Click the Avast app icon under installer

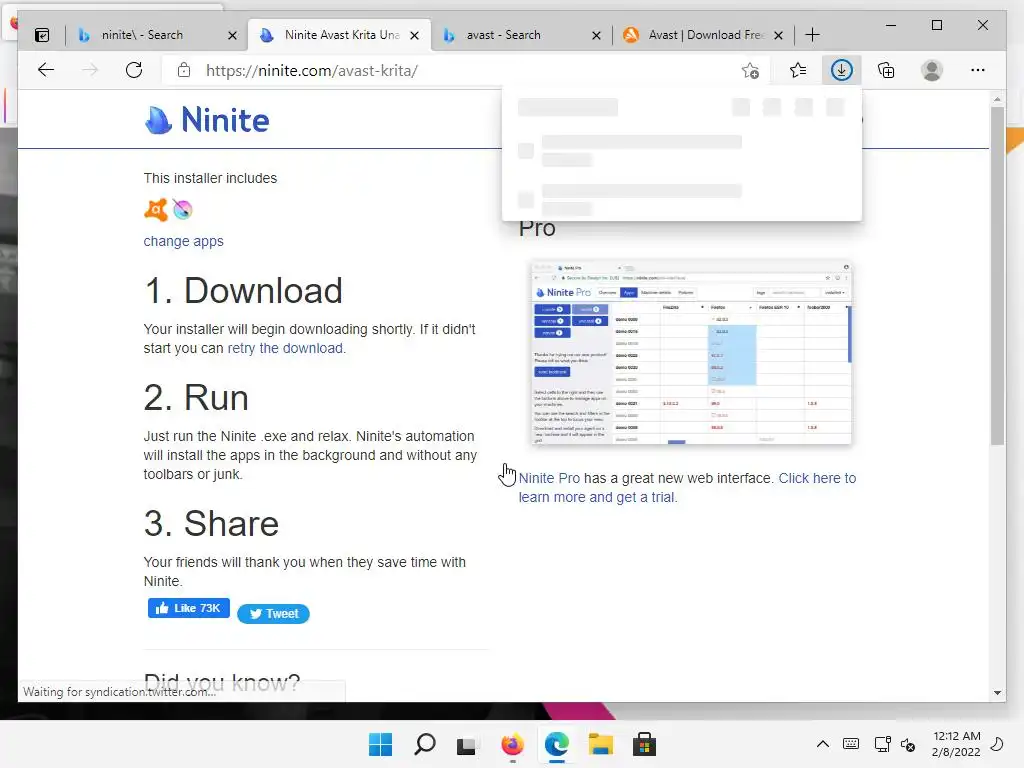click(x=156, y=210)
